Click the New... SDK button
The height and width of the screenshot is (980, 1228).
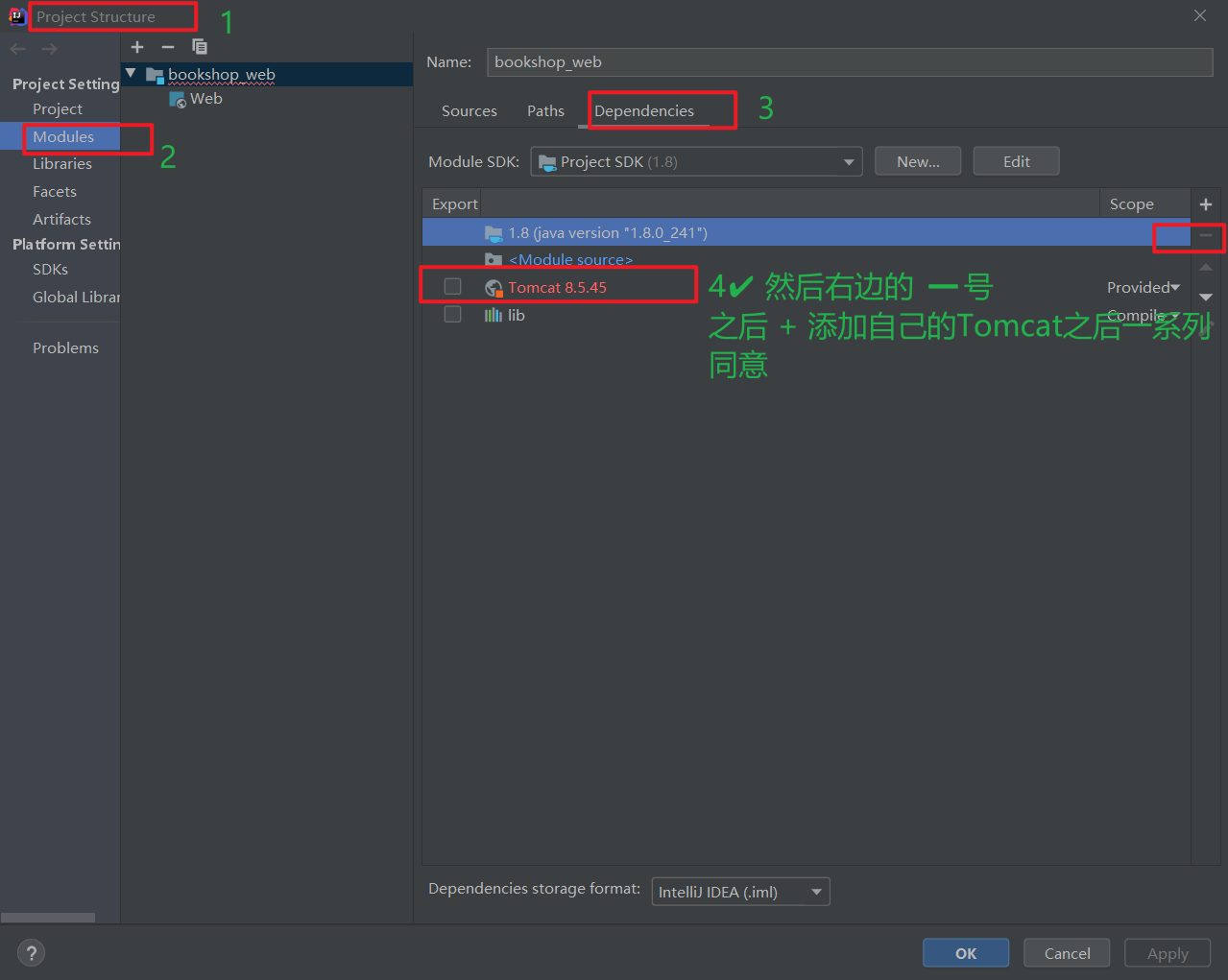tap(918, 161)
